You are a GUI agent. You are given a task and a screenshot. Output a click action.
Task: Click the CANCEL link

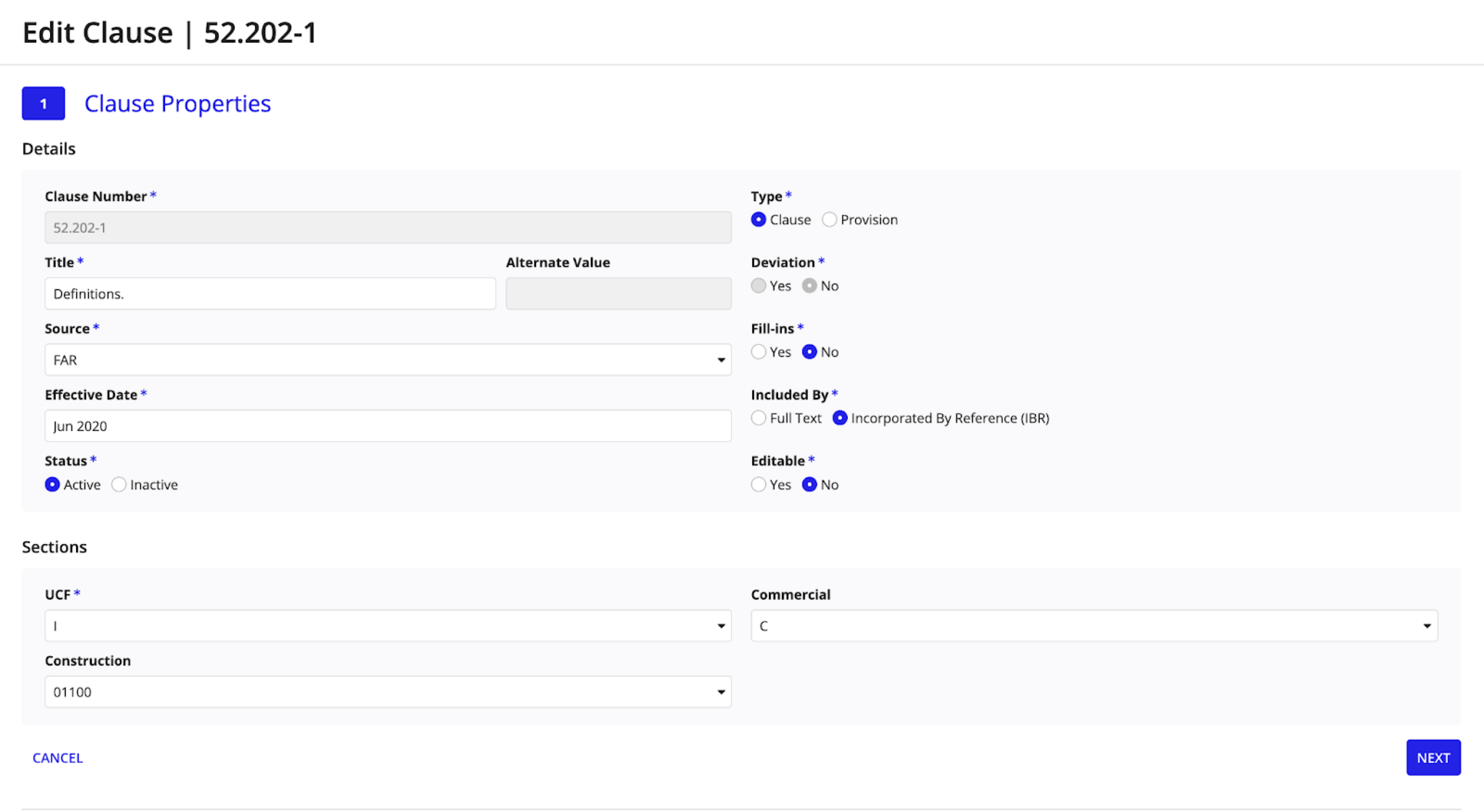click(58, 758)
